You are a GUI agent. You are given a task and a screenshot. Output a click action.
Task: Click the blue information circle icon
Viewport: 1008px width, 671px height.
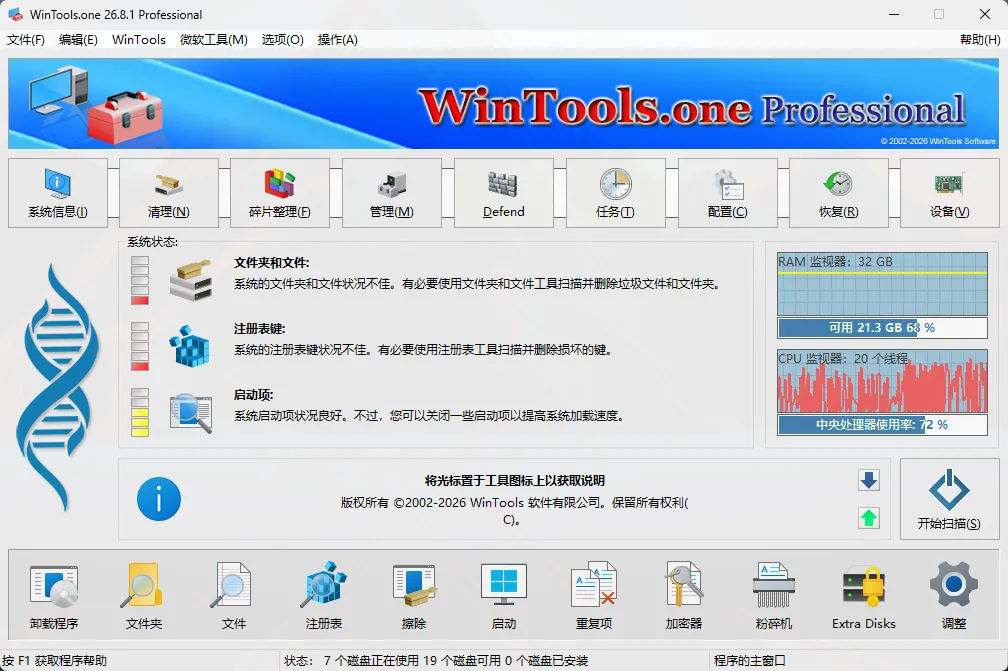159,499
